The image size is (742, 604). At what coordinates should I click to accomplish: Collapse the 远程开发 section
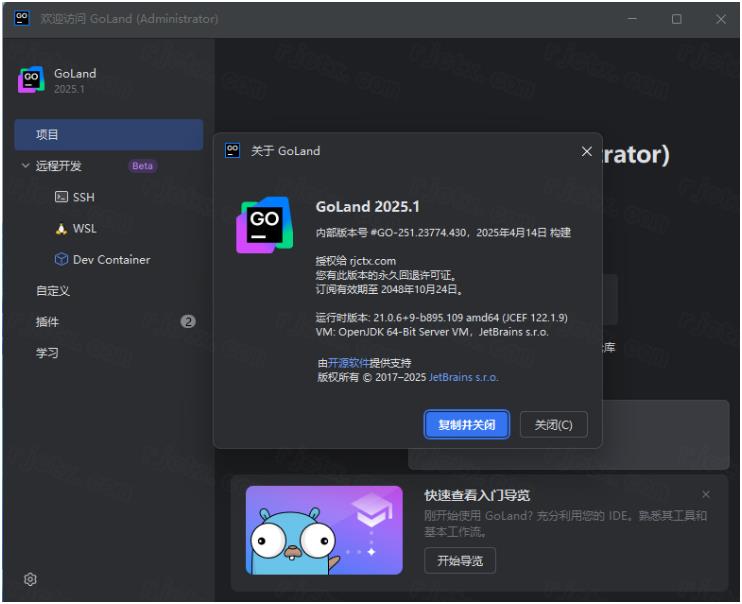[x=25, y=165]
